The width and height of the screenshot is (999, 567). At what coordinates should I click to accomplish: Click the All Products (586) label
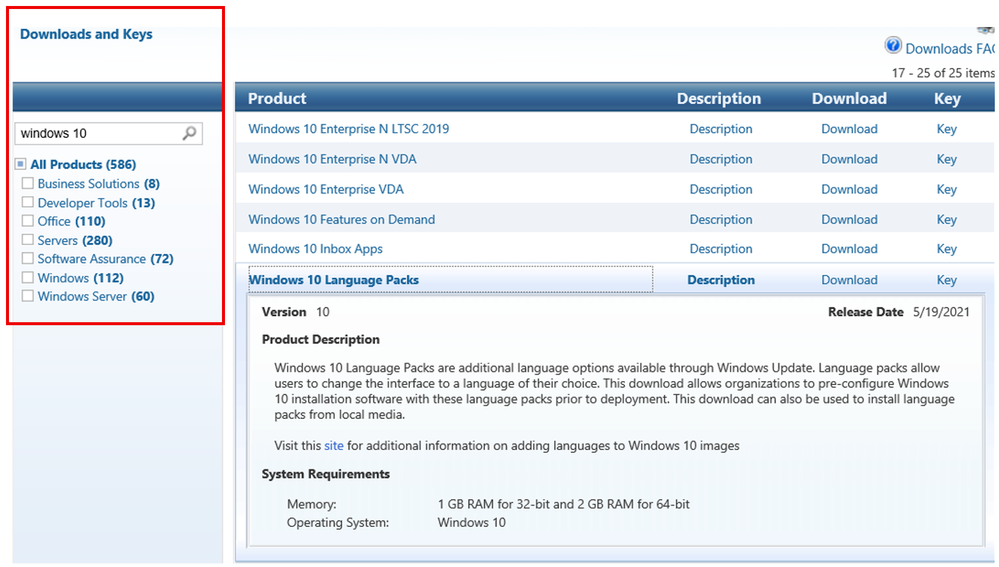coord(83,164)
